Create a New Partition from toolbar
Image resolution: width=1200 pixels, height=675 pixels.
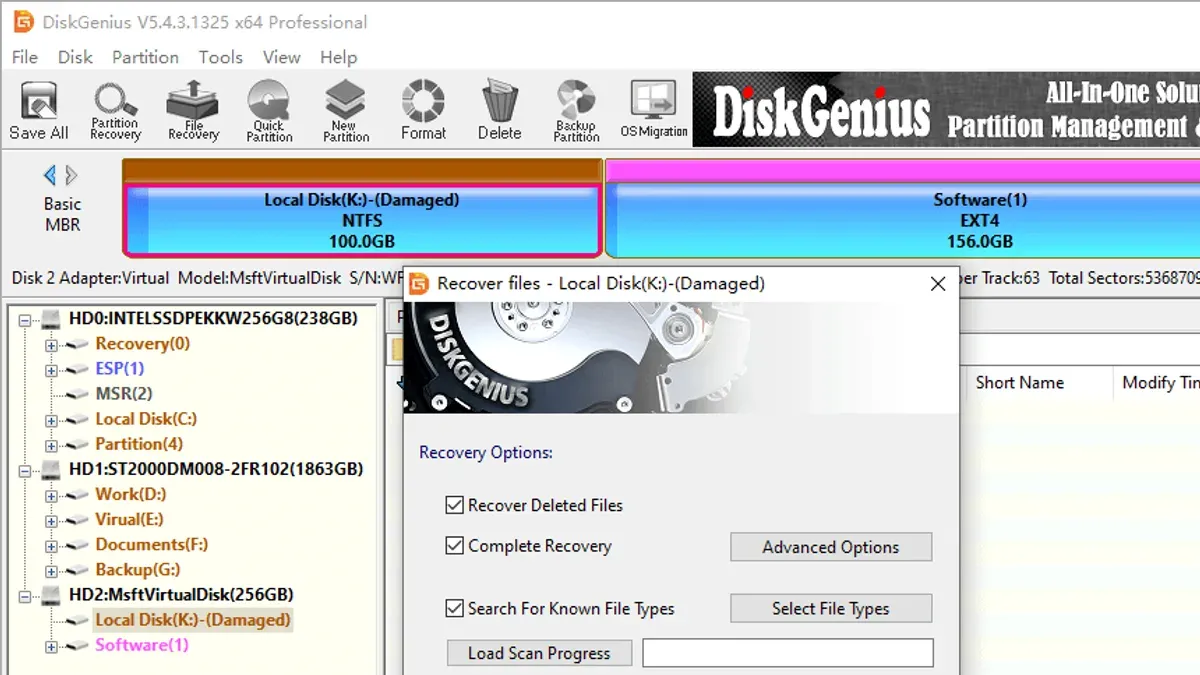coord(346,111)
